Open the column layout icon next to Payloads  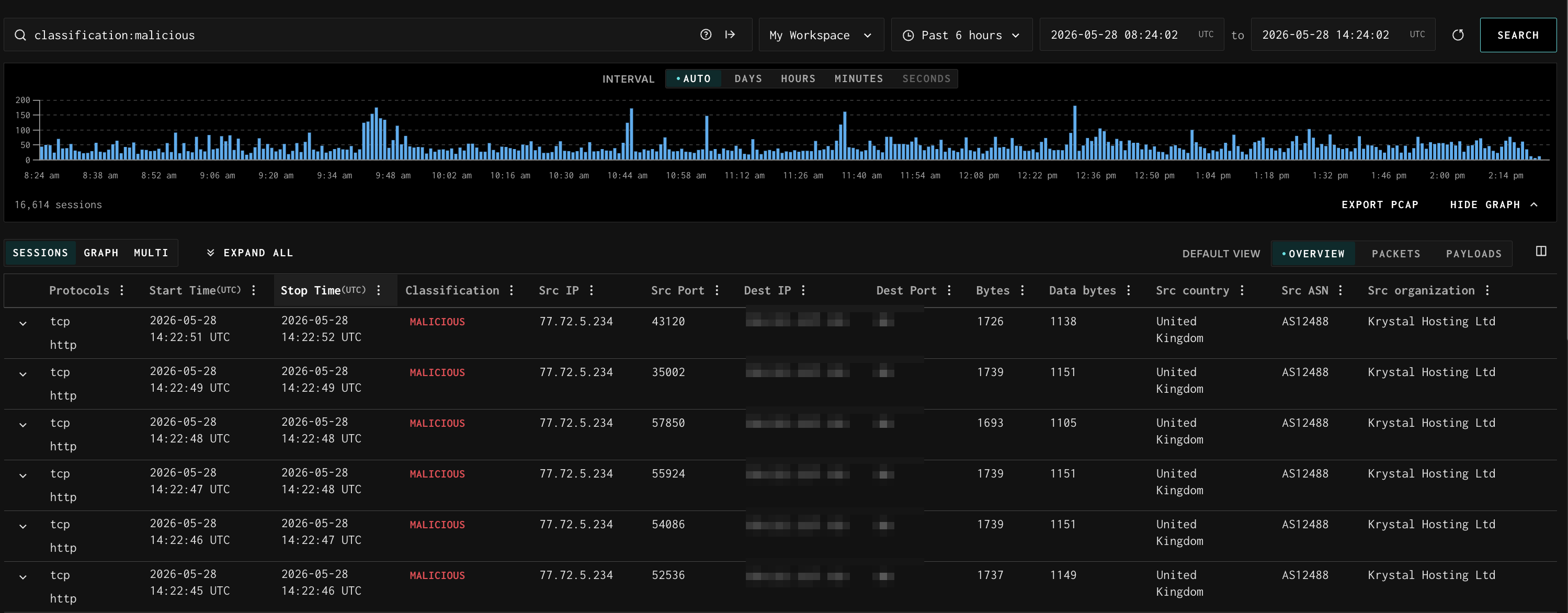1541,252
